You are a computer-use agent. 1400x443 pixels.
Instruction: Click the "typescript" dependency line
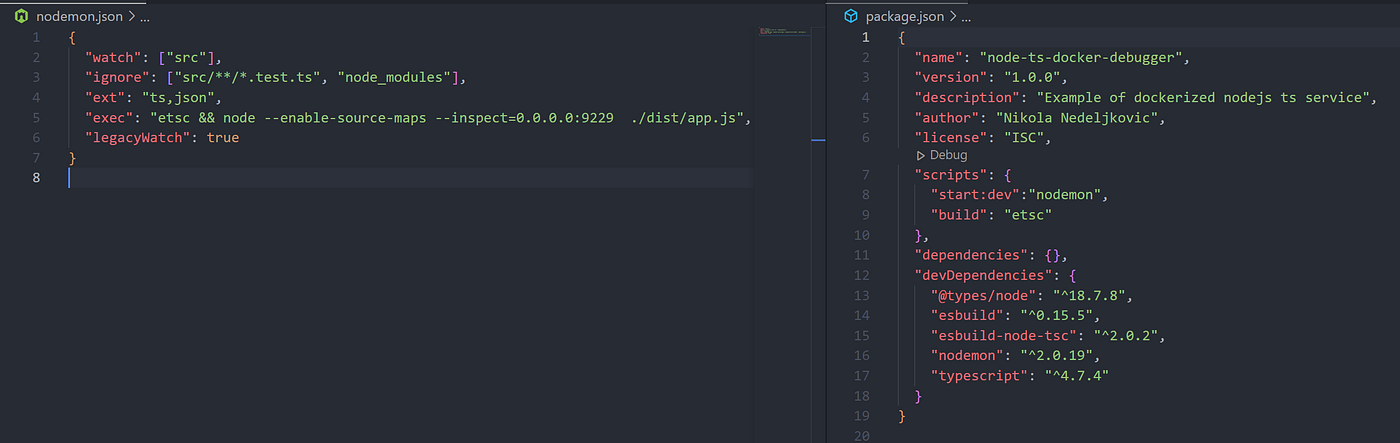(x=1020, y=375)
